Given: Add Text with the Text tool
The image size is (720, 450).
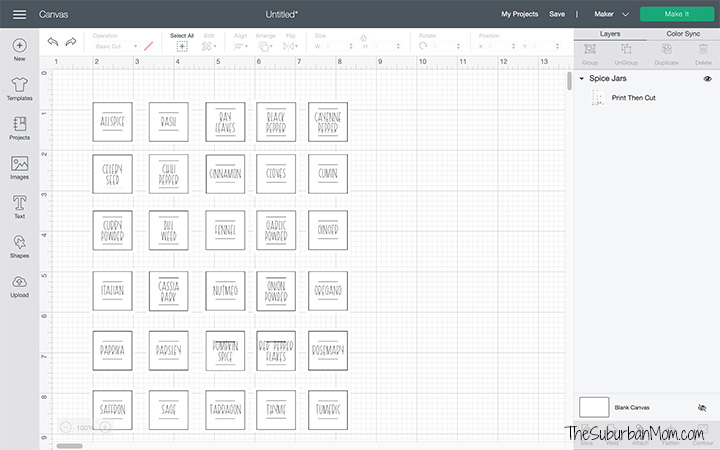Looking at the screenshot, I should click(x=19, y=207).
